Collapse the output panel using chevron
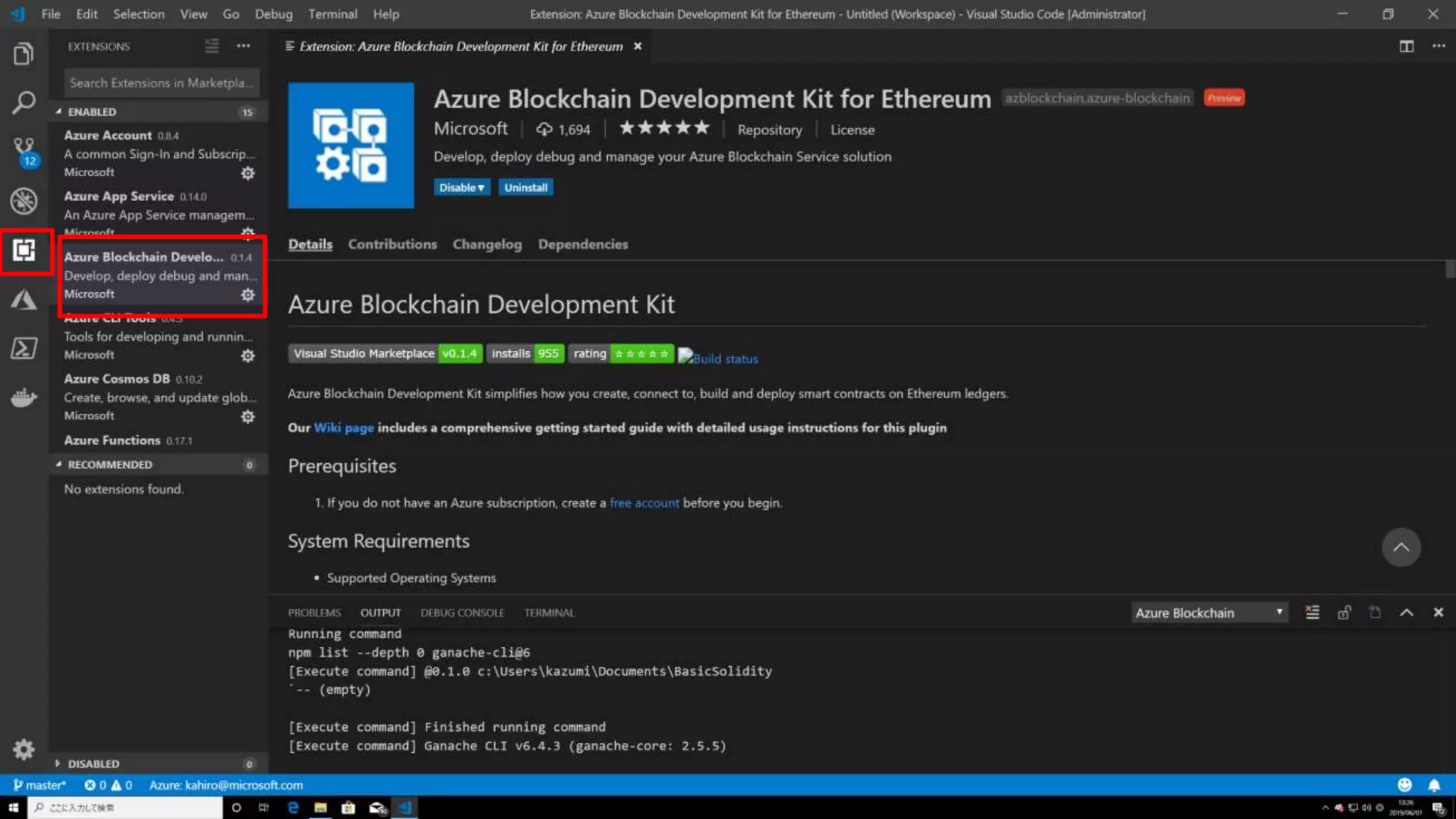This screenshot has width=1456, height=819. point(1406,613)
